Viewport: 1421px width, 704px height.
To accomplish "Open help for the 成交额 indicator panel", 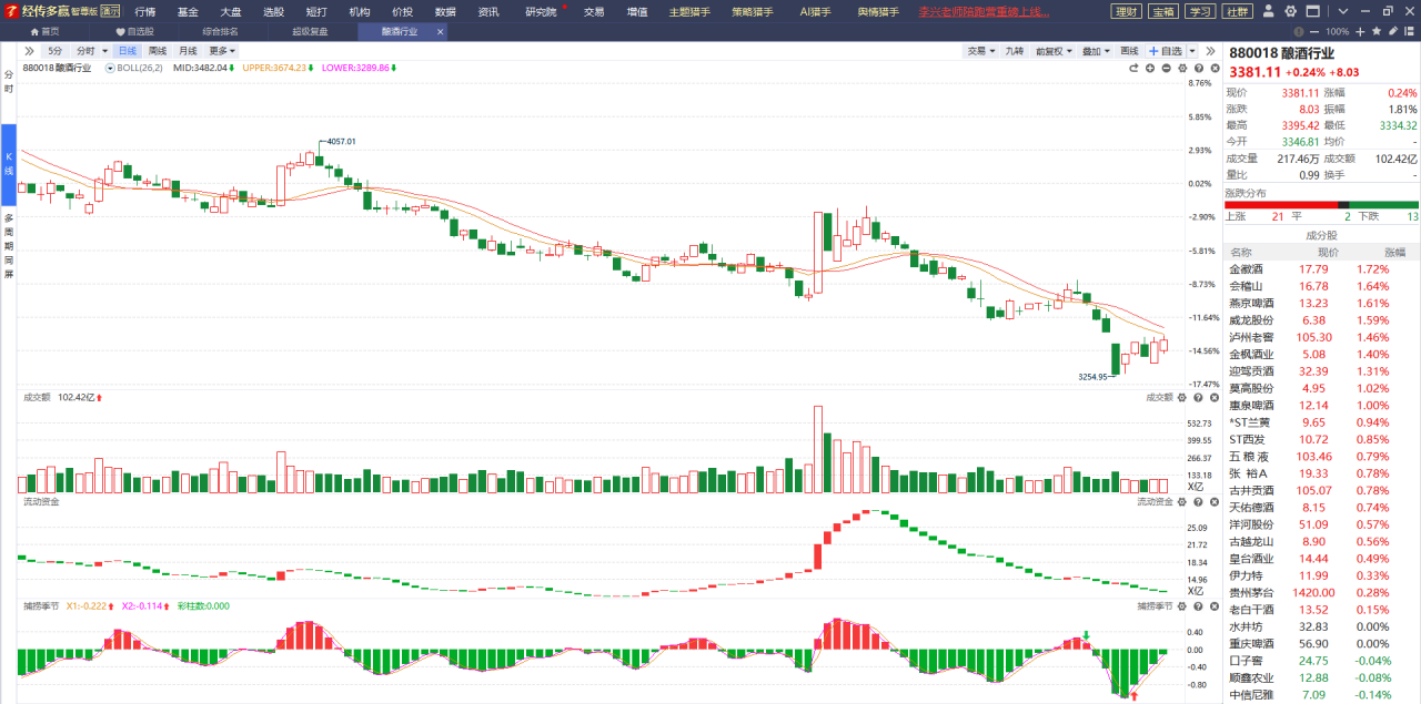I will pyautogui.click(x=1198, y=397).
